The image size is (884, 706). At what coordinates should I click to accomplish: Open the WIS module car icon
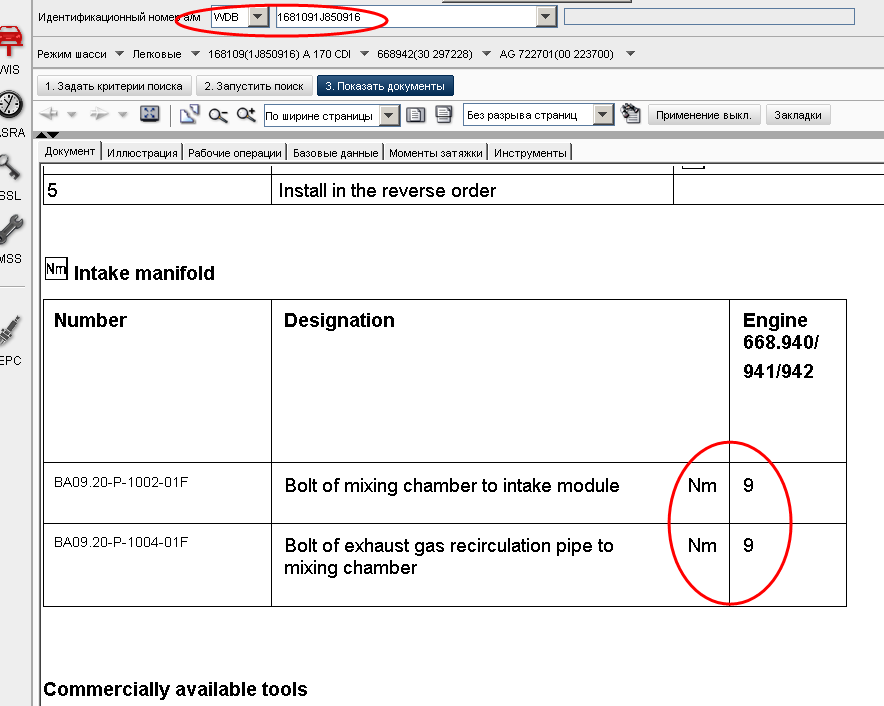click(x=10, y=43)
